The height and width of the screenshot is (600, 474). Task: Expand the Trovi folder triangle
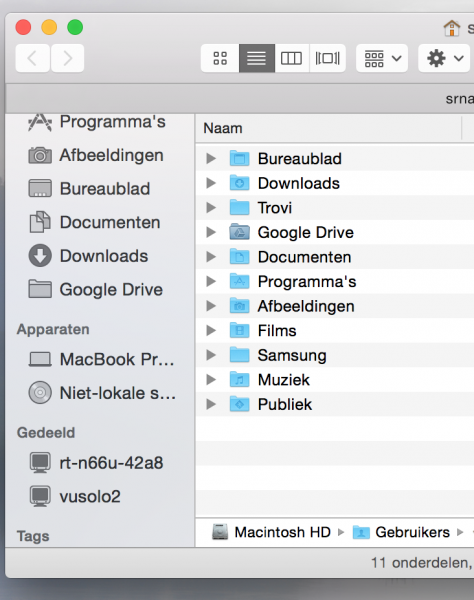pyautogui.click(x=211, y=207)
